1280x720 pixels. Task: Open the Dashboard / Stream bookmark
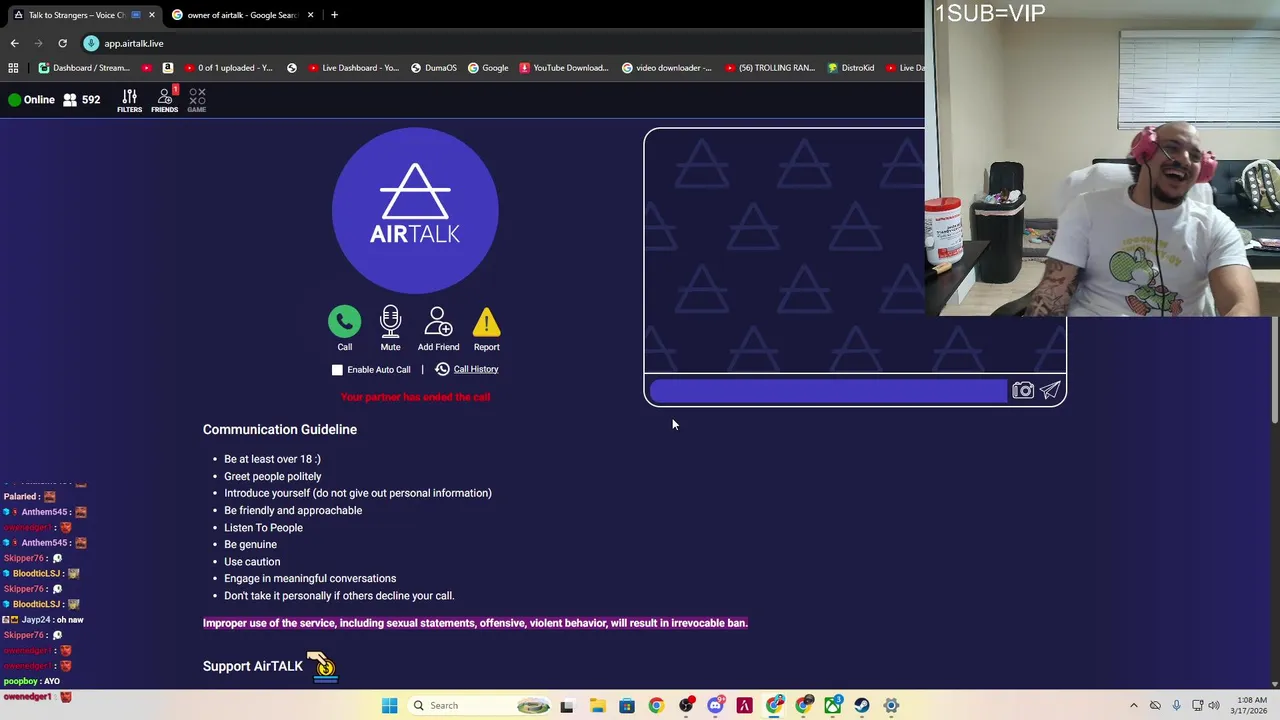coord(84,68)
